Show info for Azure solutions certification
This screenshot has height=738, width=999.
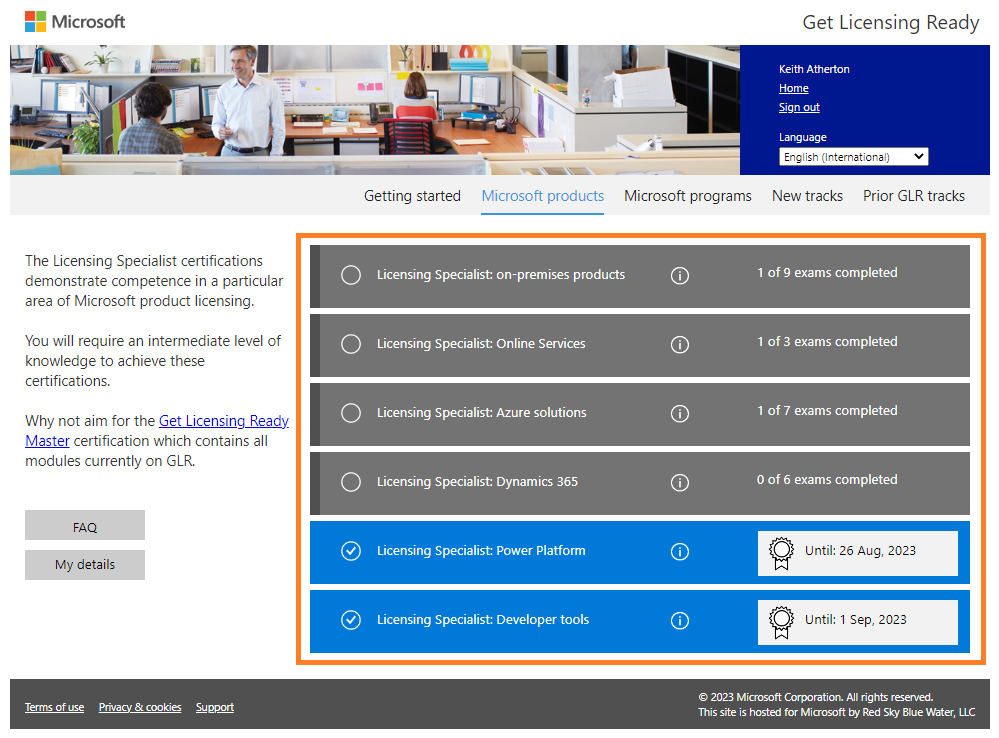point(680,413)
